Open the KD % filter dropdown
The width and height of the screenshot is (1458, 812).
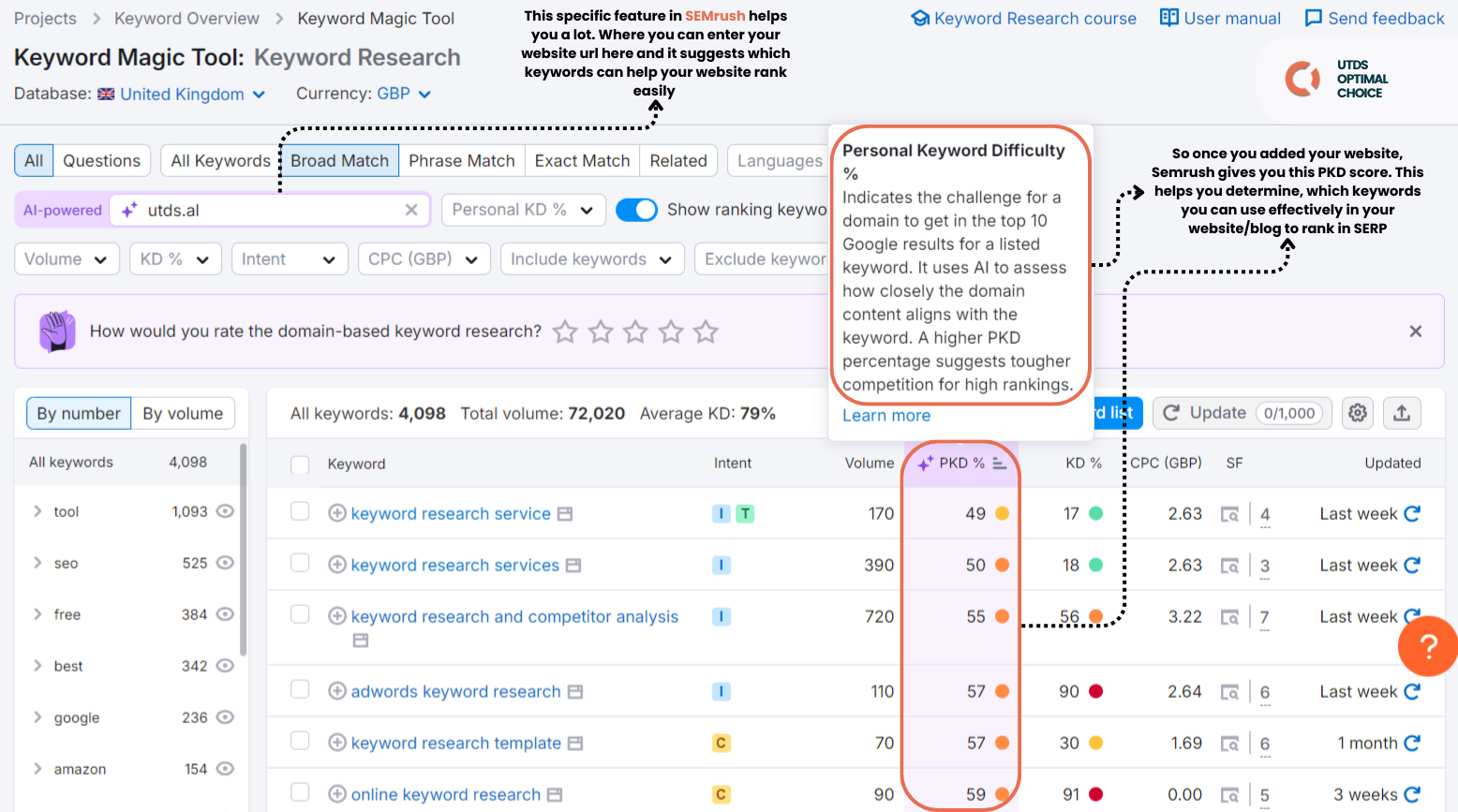[175, 259]
